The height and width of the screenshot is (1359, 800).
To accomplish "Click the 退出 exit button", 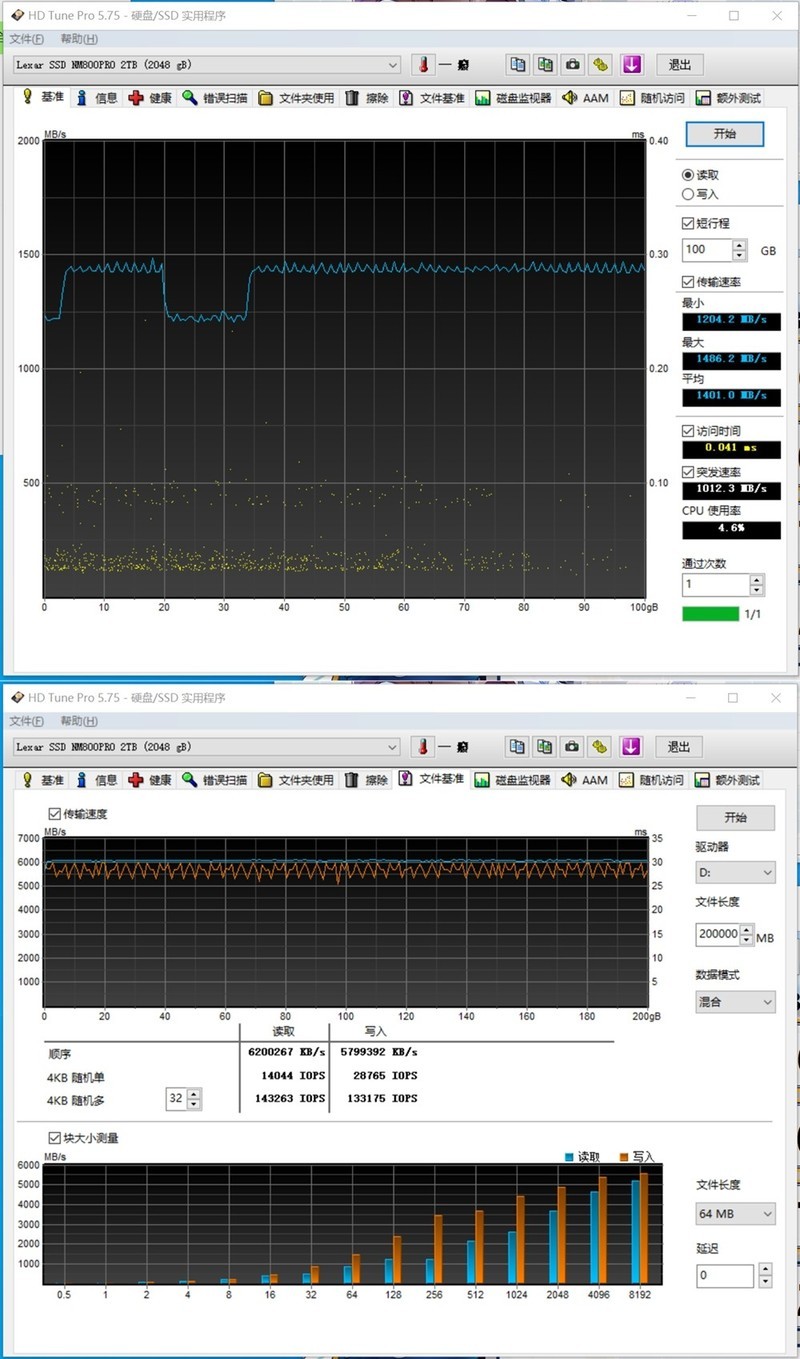I will [x=679, y=64].
